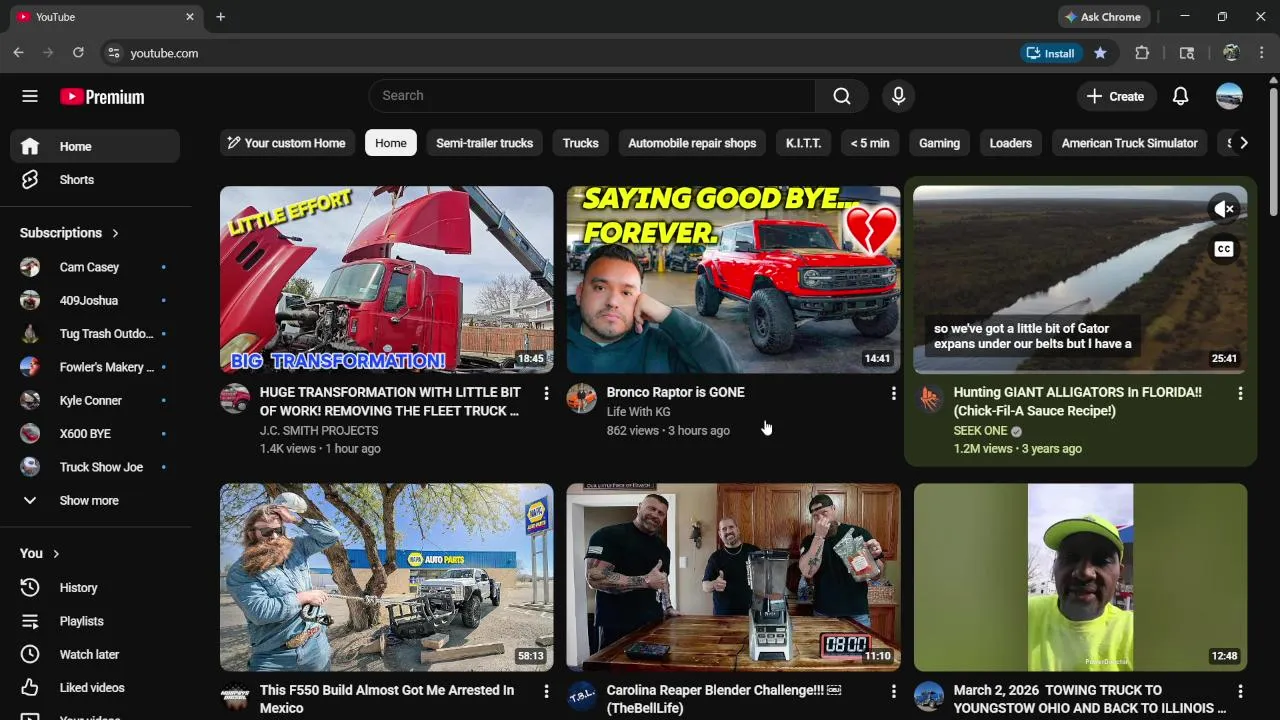Open the notifications bell
The width and height of the screenshot is (1280, 720).
click(x=1180, y=96)
